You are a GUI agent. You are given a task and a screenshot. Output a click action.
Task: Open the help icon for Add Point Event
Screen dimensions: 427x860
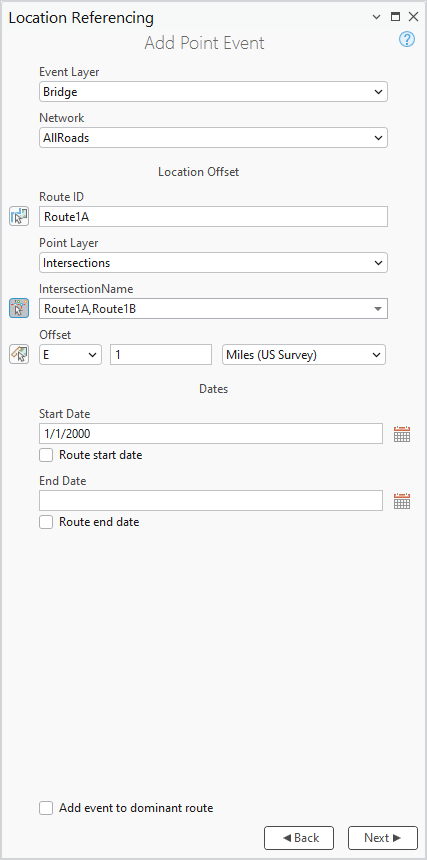407,39
